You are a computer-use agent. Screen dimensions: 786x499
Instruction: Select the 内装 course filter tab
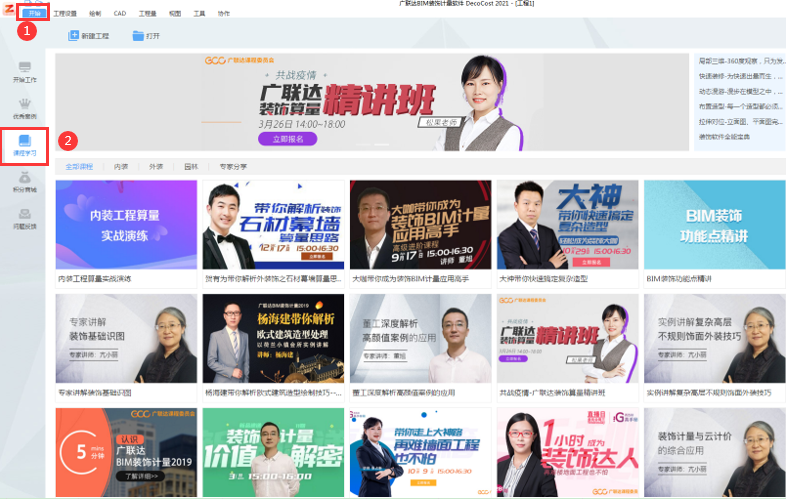[121, 167]
